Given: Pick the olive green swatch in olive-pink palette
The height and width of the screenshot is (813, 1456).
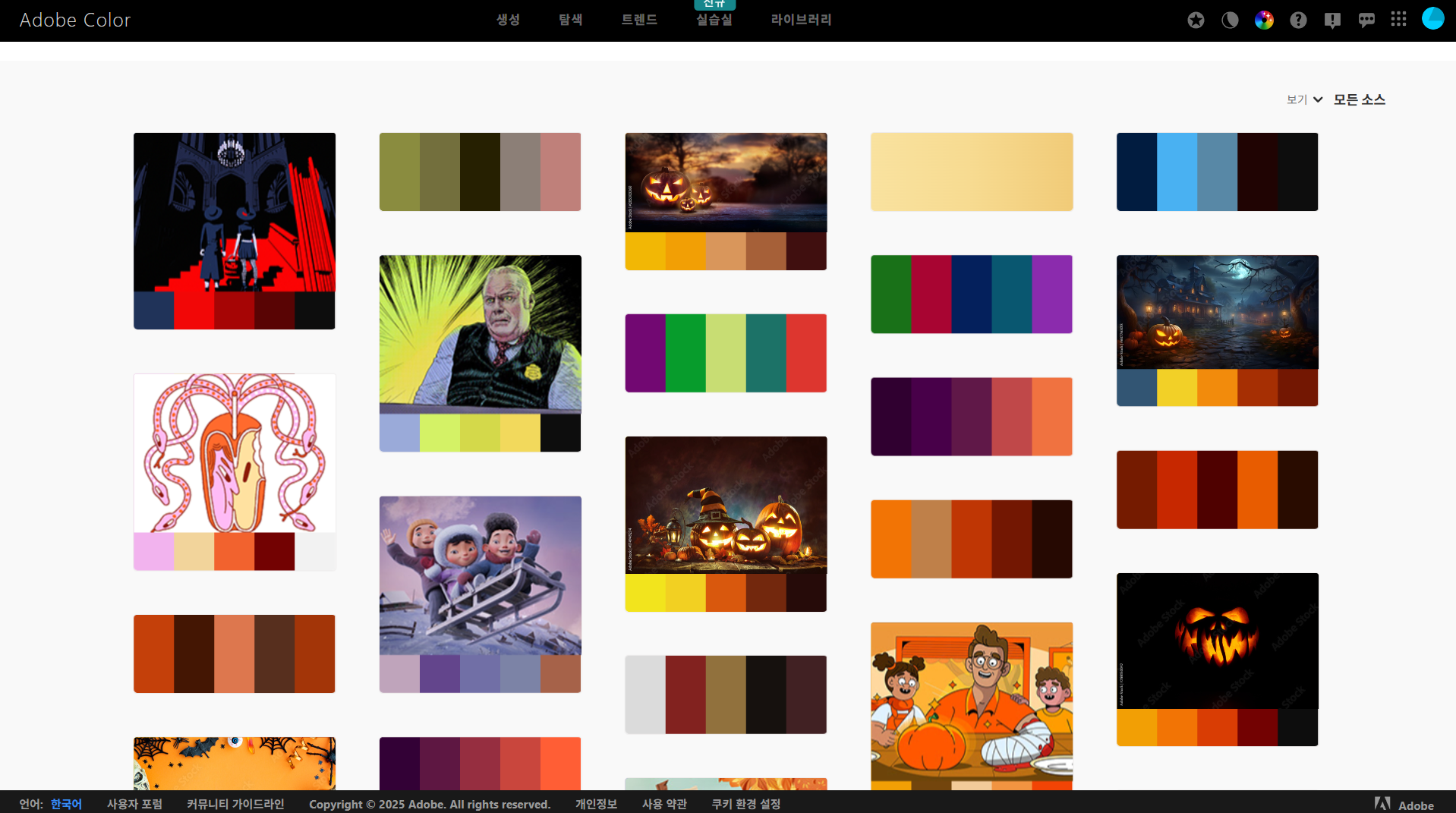Looking at the screenshot, I should pos(400,172).
